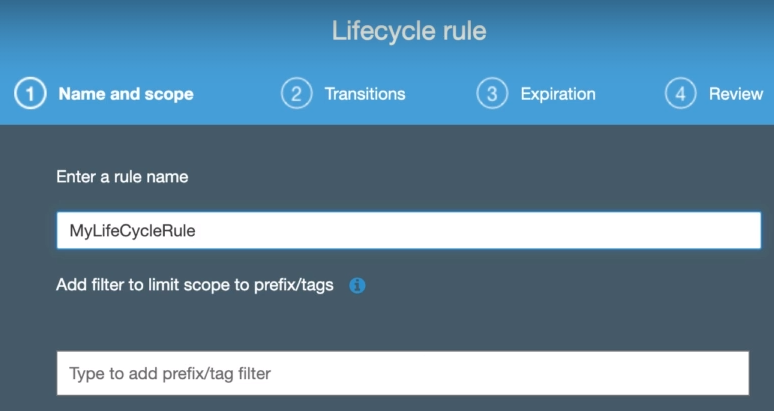Open the prefix/tags info icon
Image resolution: width=774 pixels, height=411 pixels.
pyautogui.click(x=357, y=285)
